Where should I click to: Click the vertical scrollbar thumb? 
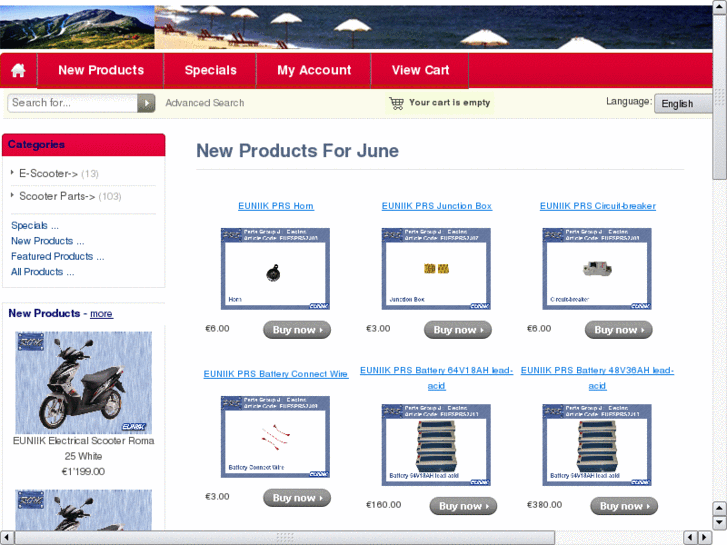719,96
